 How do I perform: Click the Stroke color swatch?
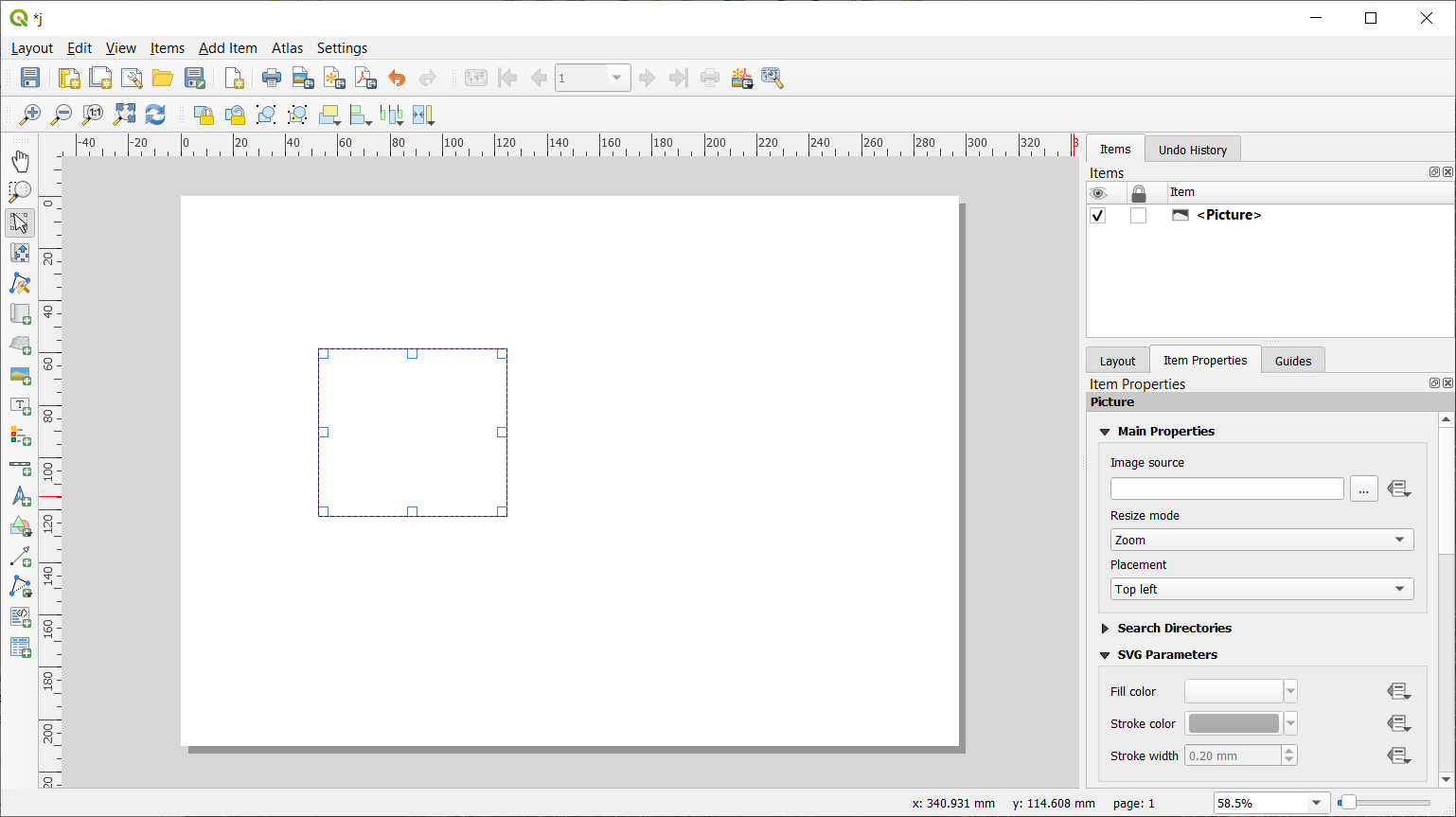[x=1234, y=723]
